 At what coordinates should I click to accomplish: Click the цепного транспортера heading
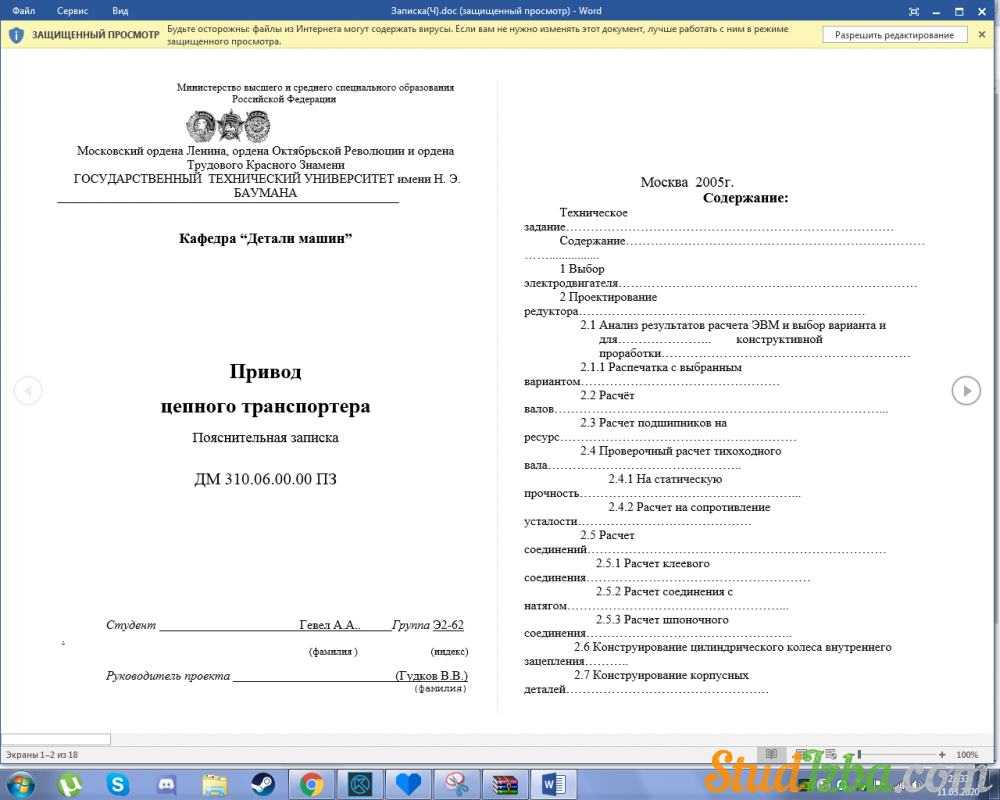(265, 406)
